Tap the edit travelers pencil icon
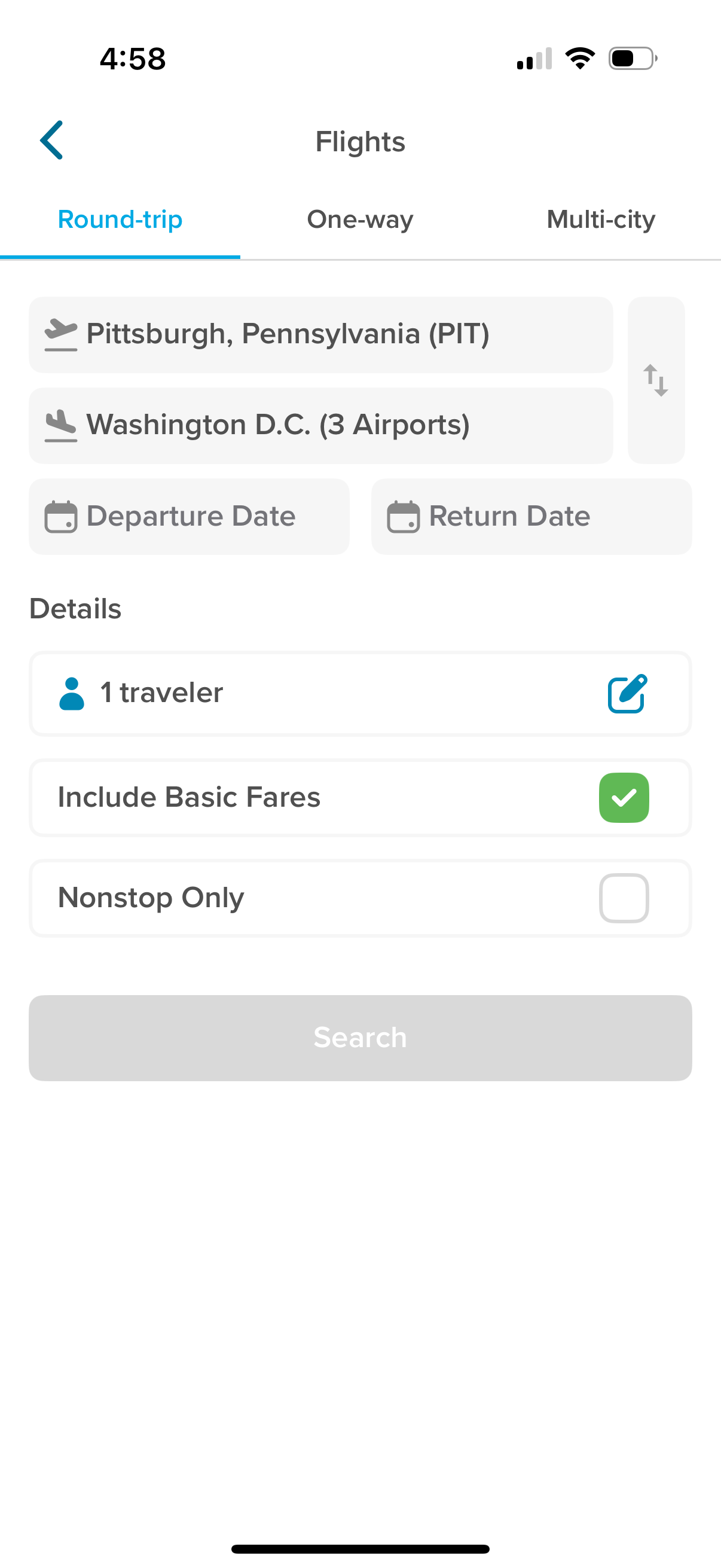 627,693
